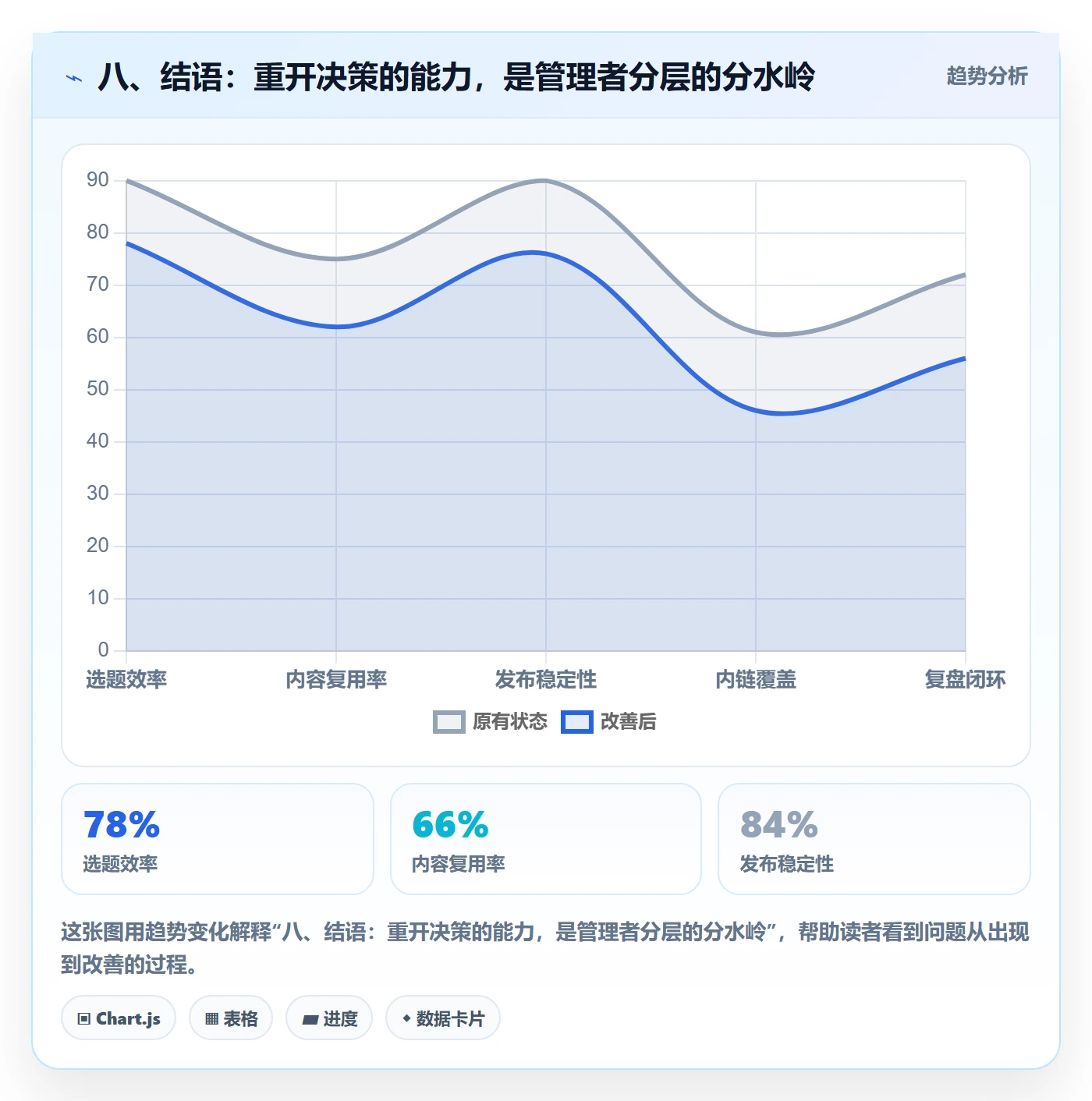The image size is (1092, 1101).
Task: Click the 原有状态 legend label
Action: [x=510, y=722]
